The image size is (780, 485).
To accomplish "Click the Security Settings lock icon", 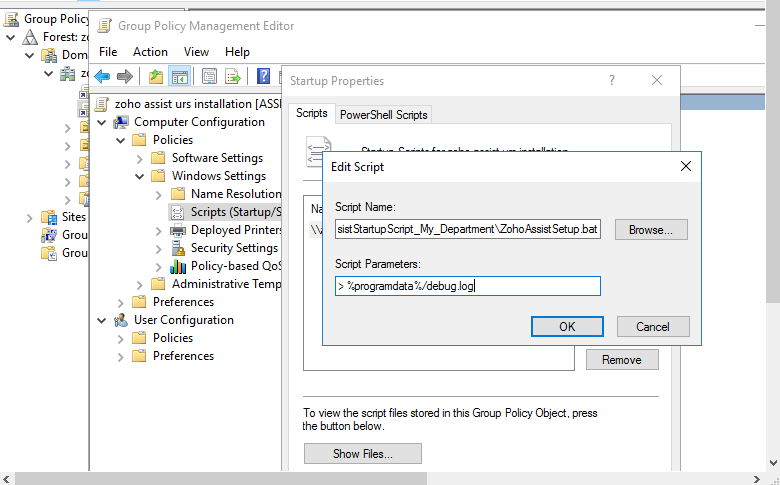I will [x=178, y=248].
